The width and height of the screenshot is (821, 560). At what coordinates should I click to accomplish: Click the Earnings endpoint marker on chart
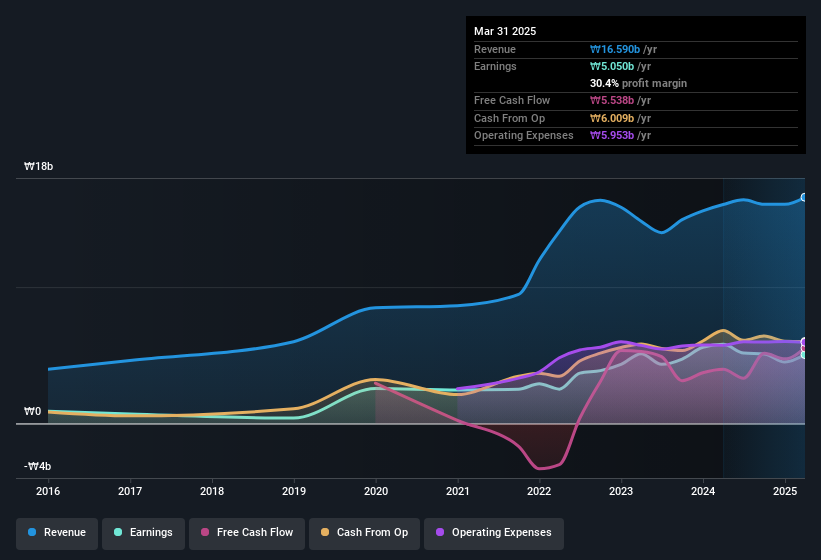804,355
